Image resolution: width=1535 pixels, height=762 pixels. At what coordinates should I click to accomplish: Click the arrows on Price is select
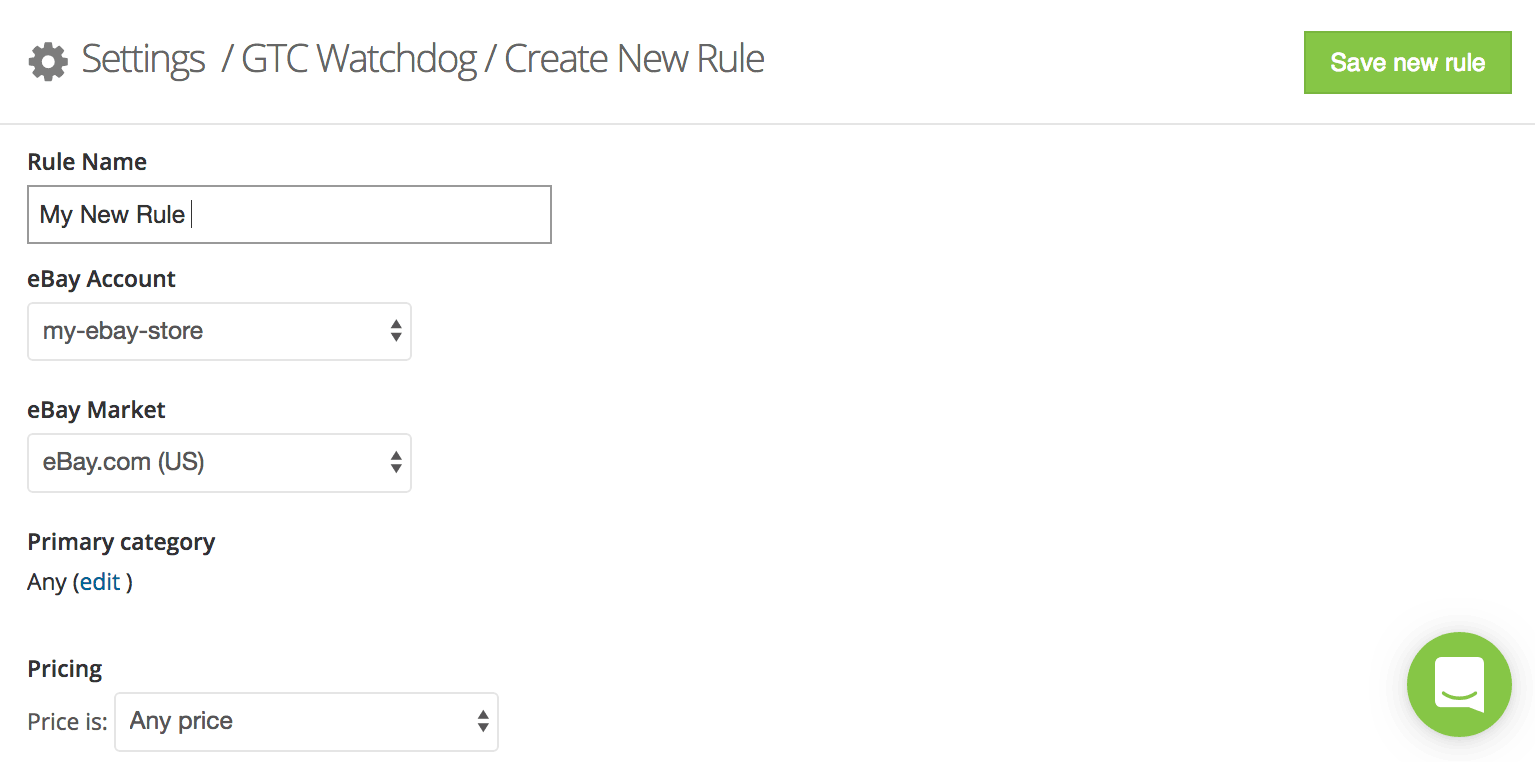pos(483,721)
